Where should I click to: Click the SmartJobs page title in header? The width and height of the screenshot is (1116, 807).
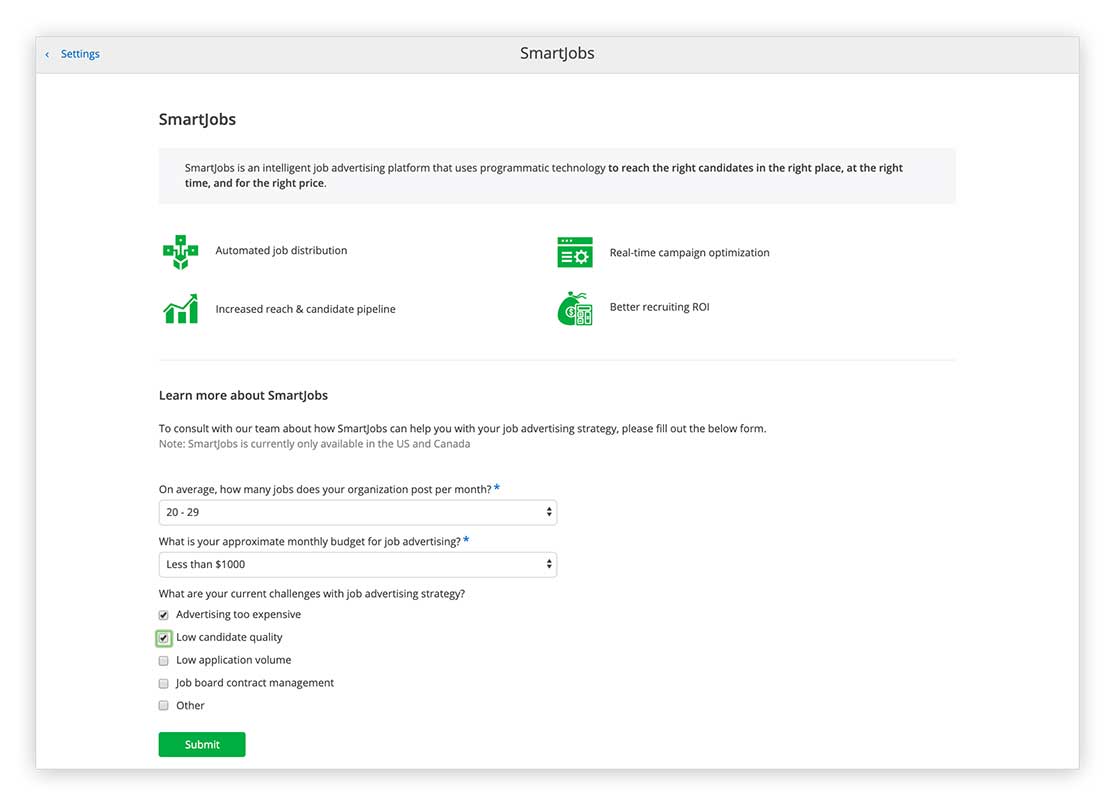[557, 54]
